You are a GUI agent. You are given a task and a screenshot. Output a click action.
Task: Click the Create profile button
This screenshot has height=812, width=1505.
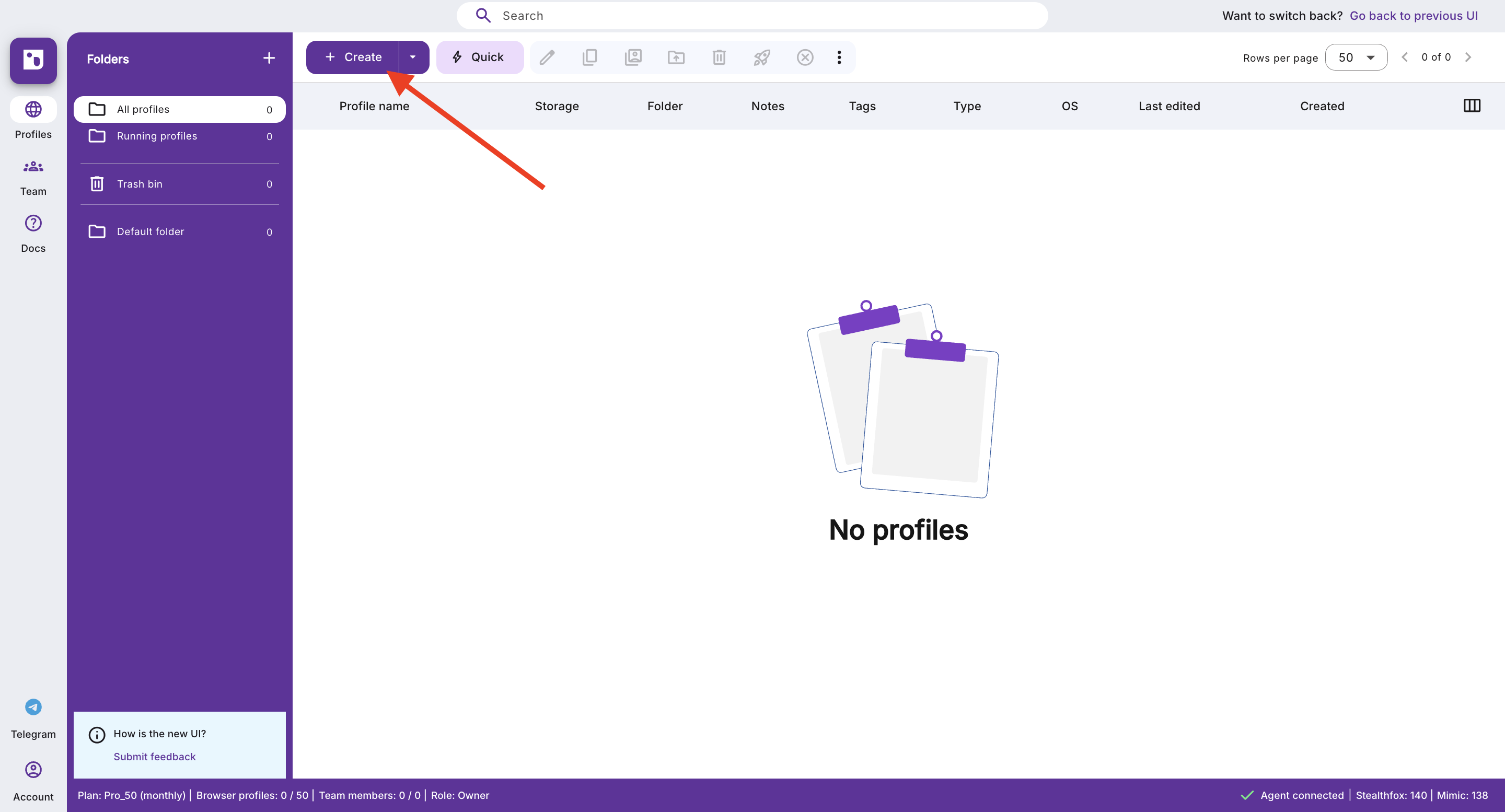353,57
